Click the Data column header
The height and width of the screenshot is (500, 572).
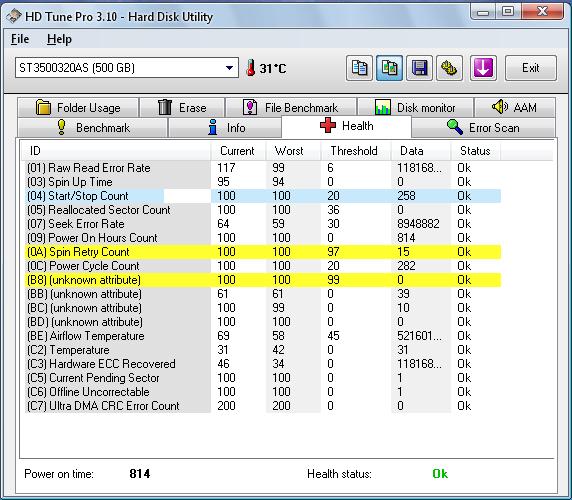421,151
